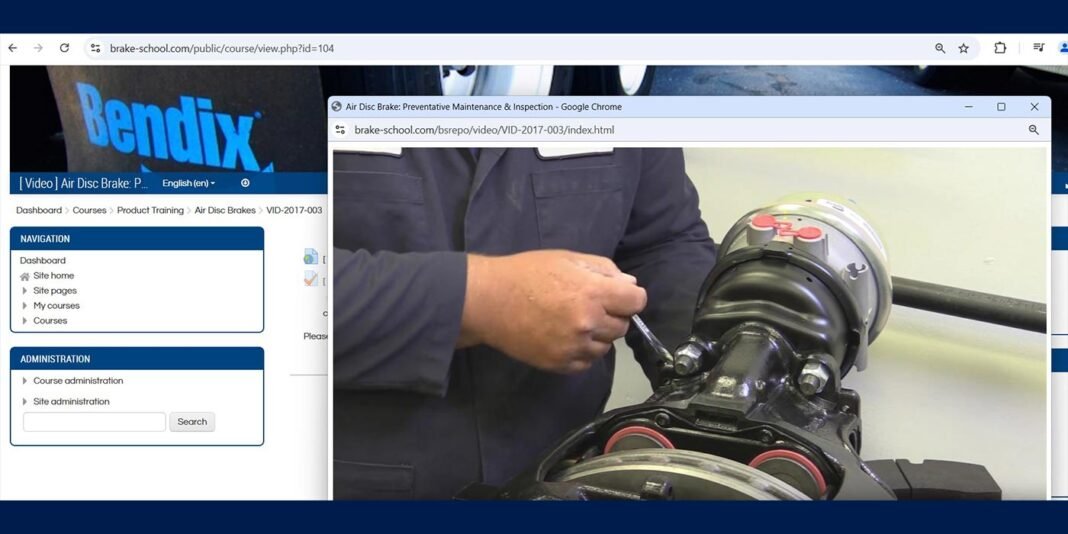Click the clock icon in the blue header bar
The image size is (1068, 534).
[245, 183]
